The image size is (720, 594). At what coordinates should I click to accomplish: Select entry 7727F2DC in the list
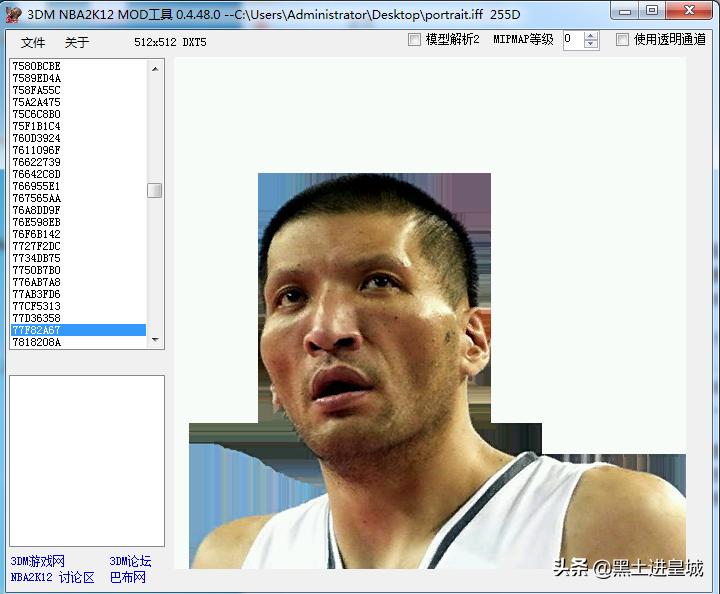[78, 246]
